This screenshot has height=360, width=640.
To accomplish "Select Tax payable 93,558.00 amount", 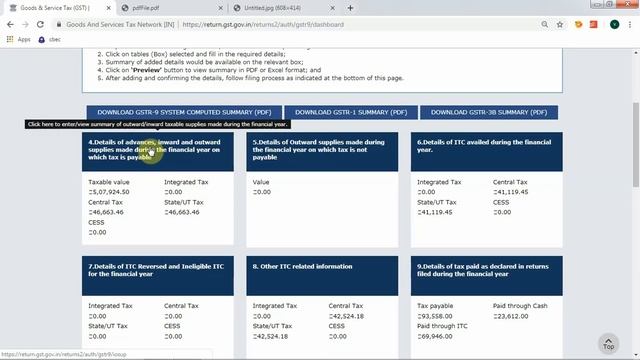I will pos(435,316).
